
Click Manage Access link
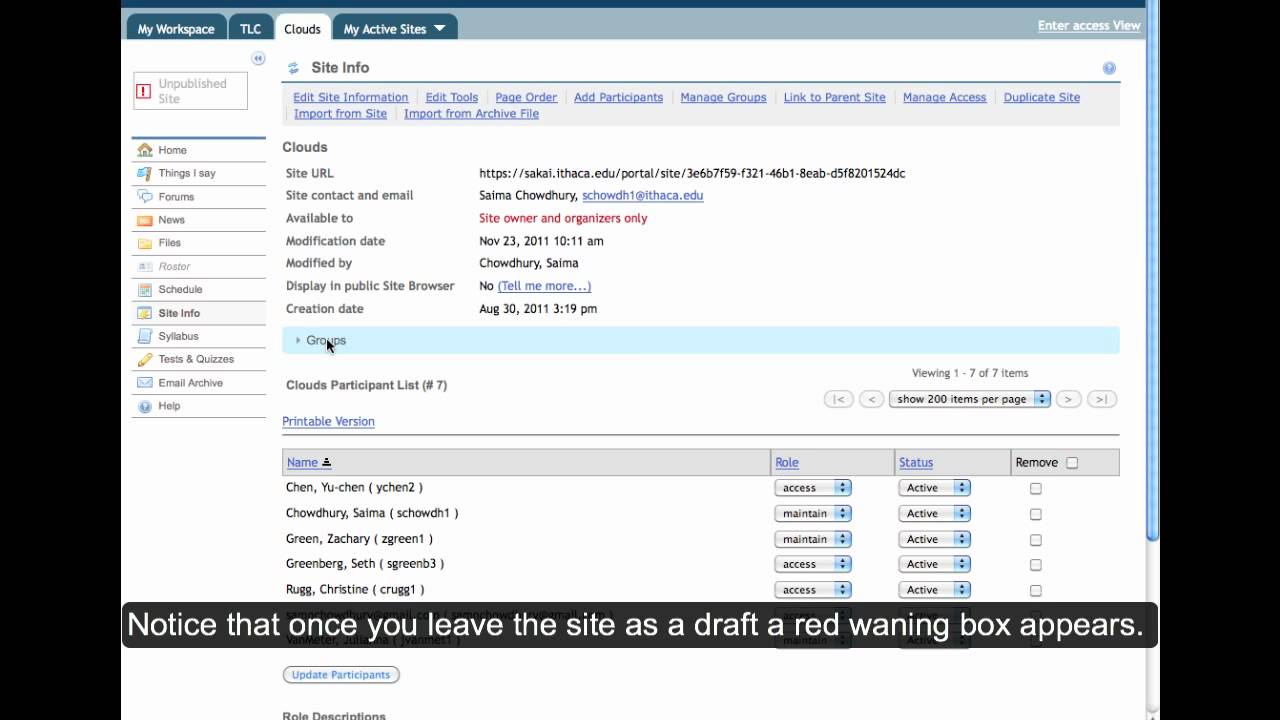944,97
